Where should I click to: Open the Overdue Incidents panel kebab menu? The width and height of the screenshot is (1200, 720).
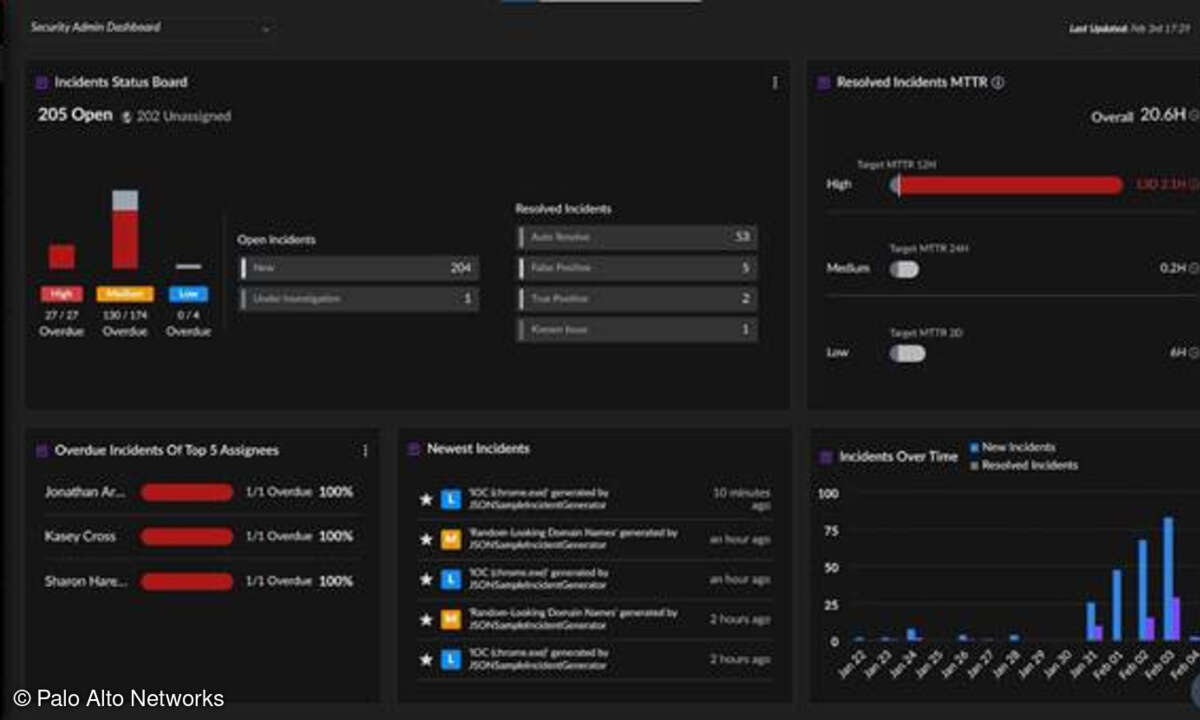pos(365,451)
